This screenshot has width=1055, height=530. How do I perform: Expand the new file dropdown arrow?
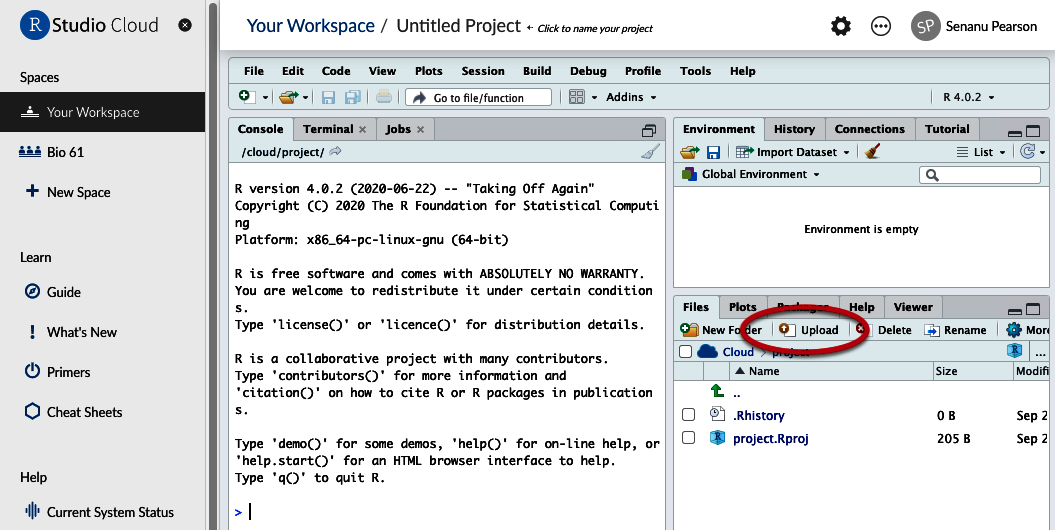tap(265, 98)
